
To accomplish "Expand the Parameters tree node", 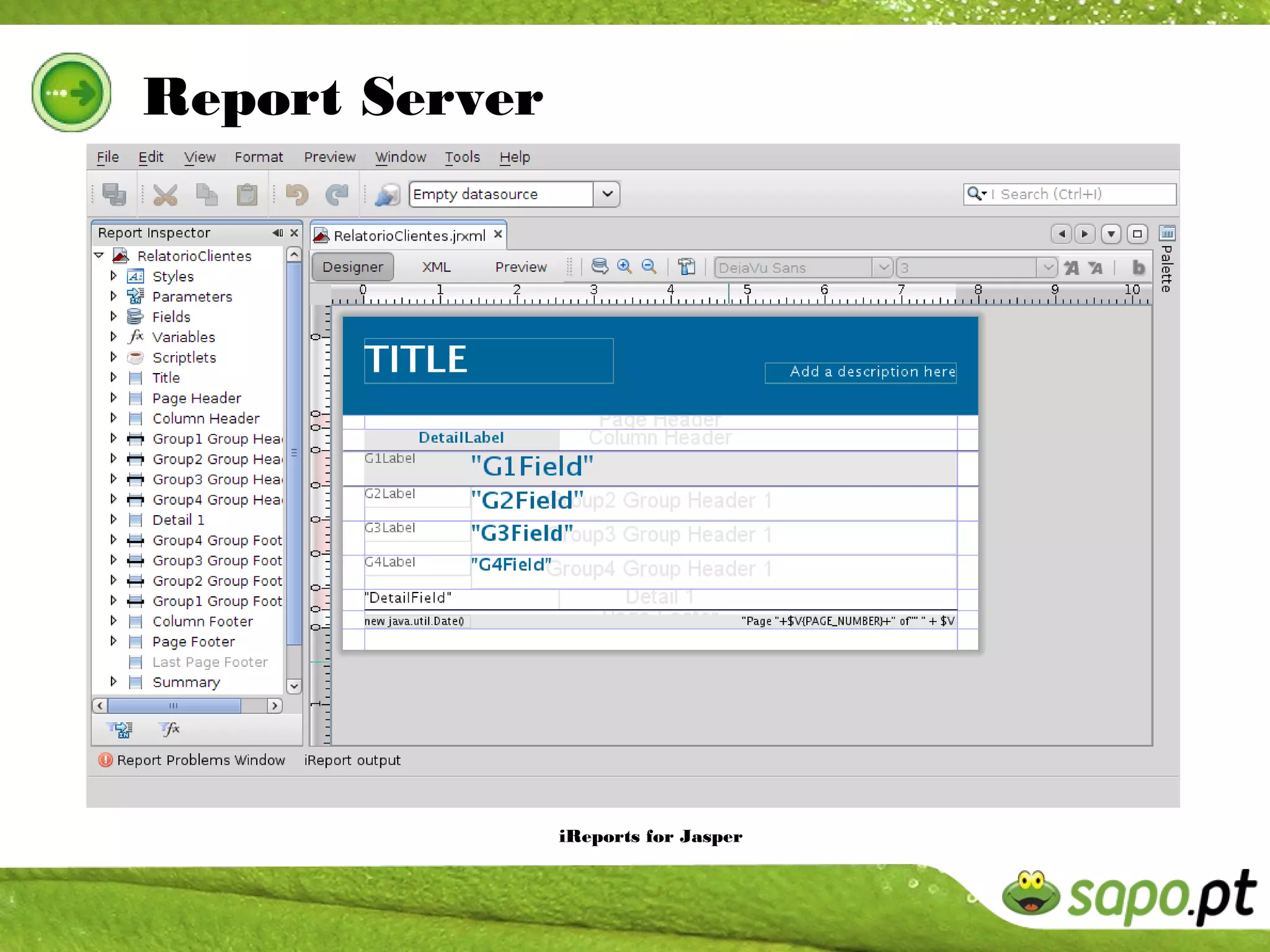I will (113, 296).
